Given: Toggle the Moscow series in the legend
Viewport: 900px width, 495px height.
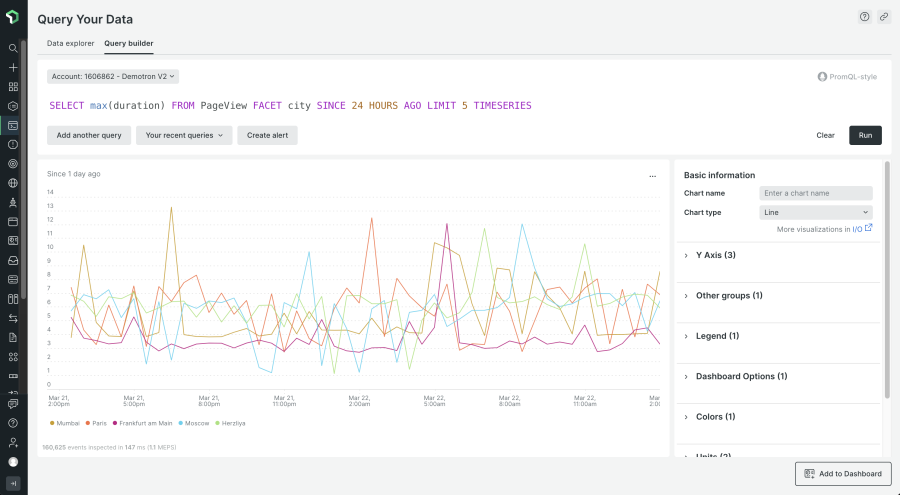Looking at the screenshot, I should [195, 423].
